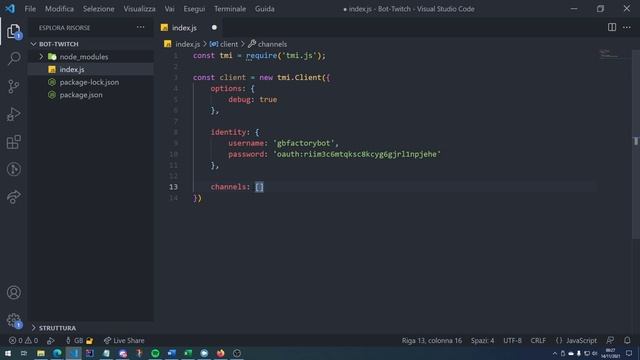
Task: Open the Windows notification center
Action: click(629, 353)
